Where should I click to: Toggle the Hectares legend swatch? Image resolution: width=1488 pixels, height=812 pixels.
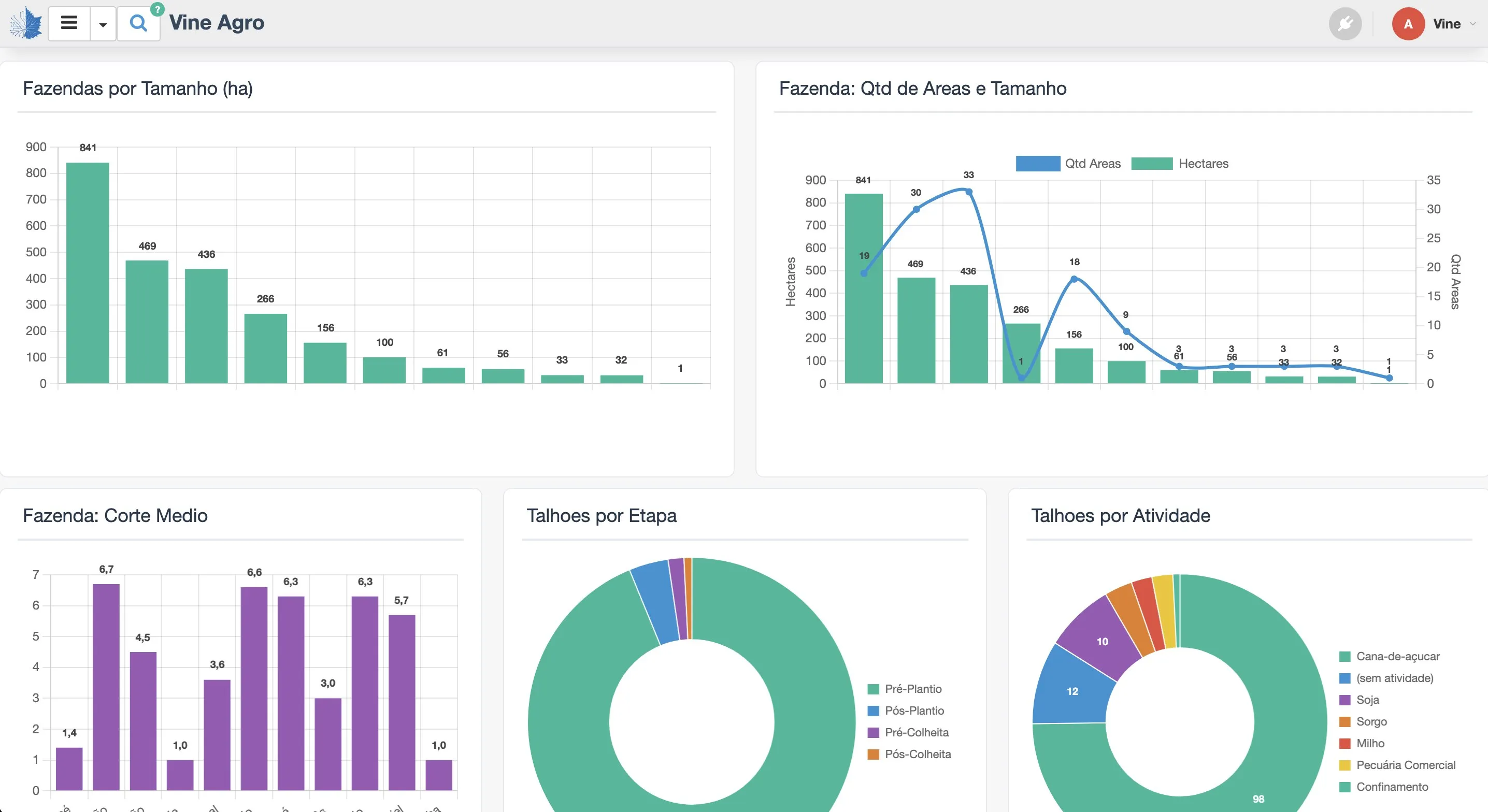(x=1152, y=164)
